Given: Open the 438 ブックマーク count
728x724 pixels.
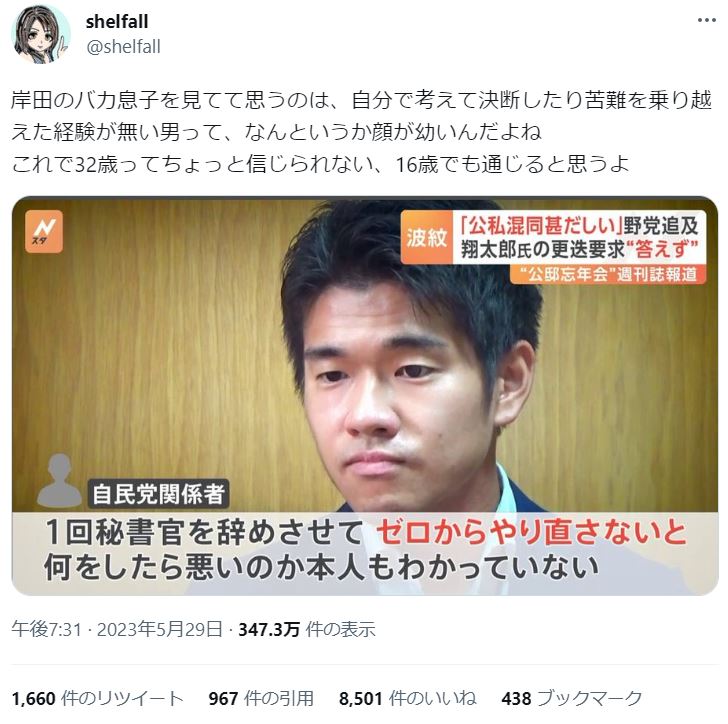Looking at the screenshot, I should (x=572, y=698).
